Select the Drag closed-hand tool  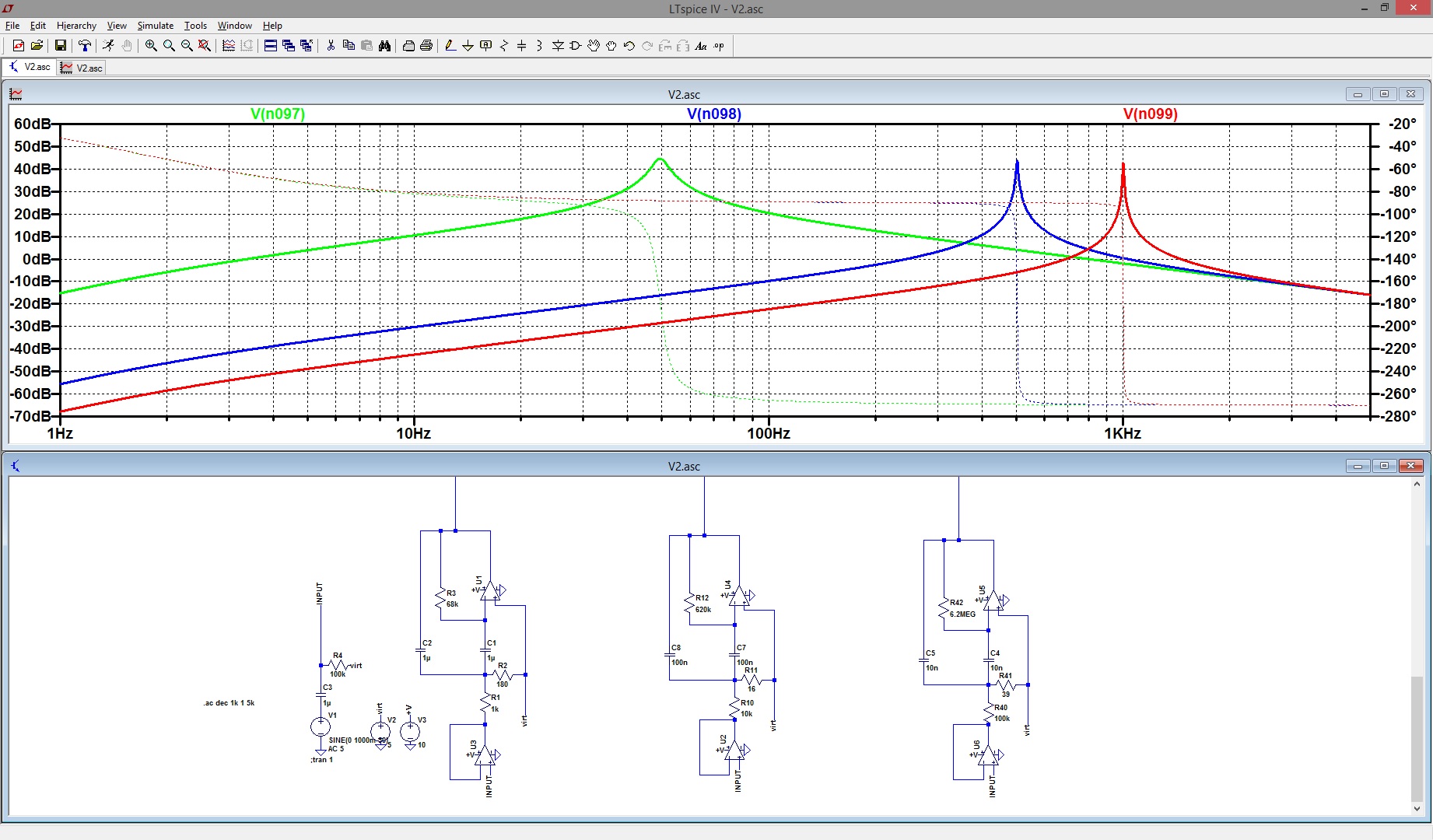click(x=611, y=46)
